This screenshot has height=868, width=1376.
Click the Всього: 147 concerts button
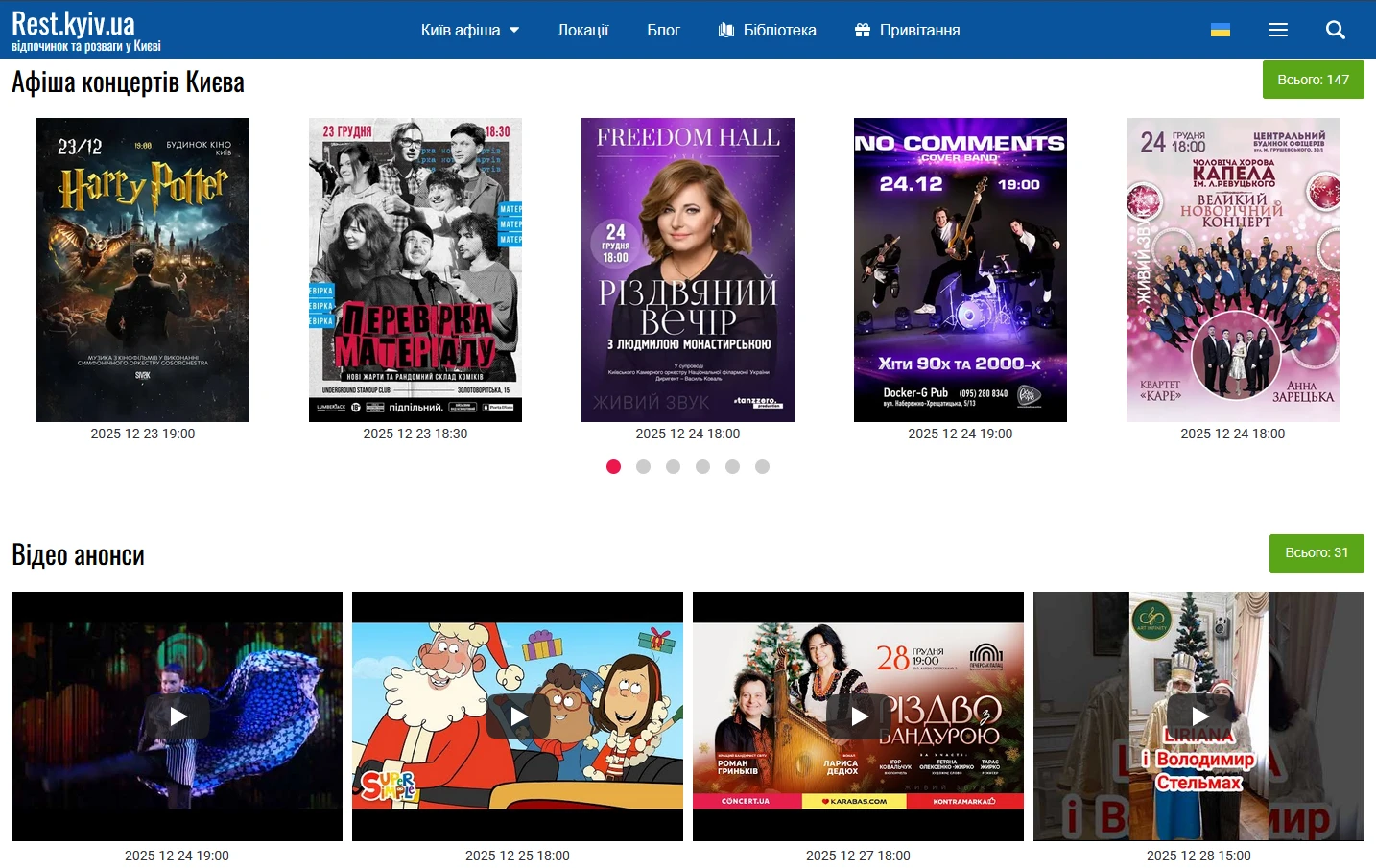[1313, 80]
